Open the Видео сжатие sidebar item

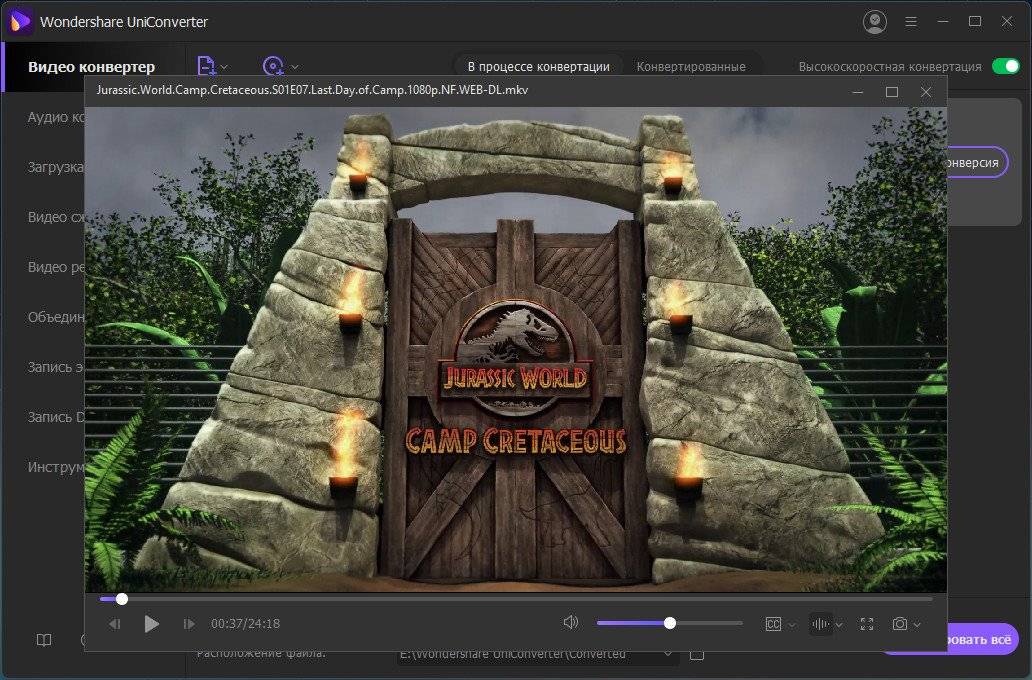click(x=56, y=217)
